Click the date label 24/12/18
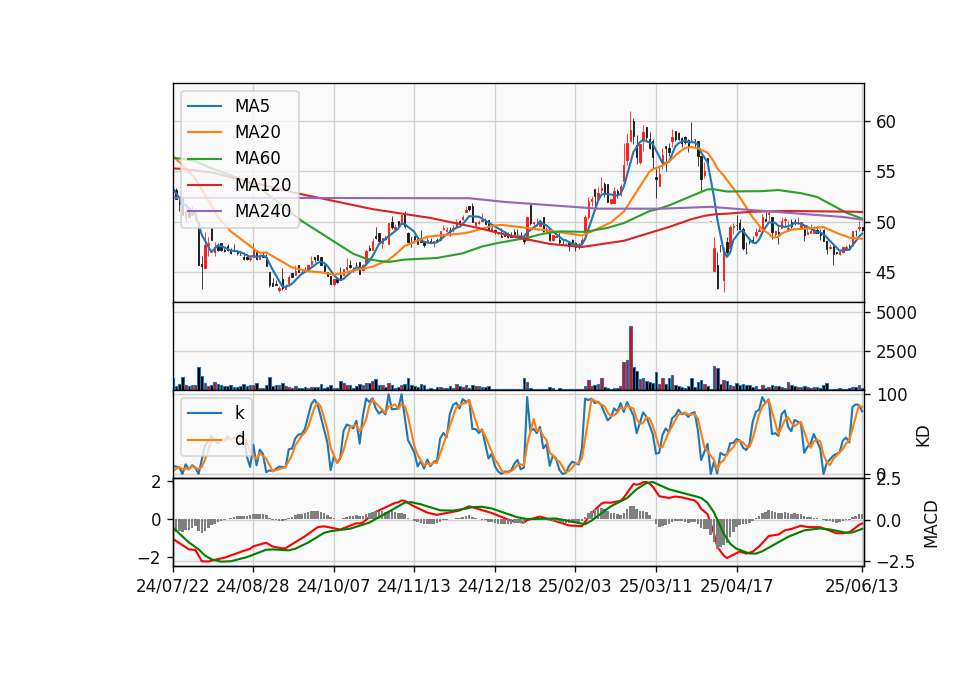The width and height of the screenshot is (960, 690). point(495,586)
